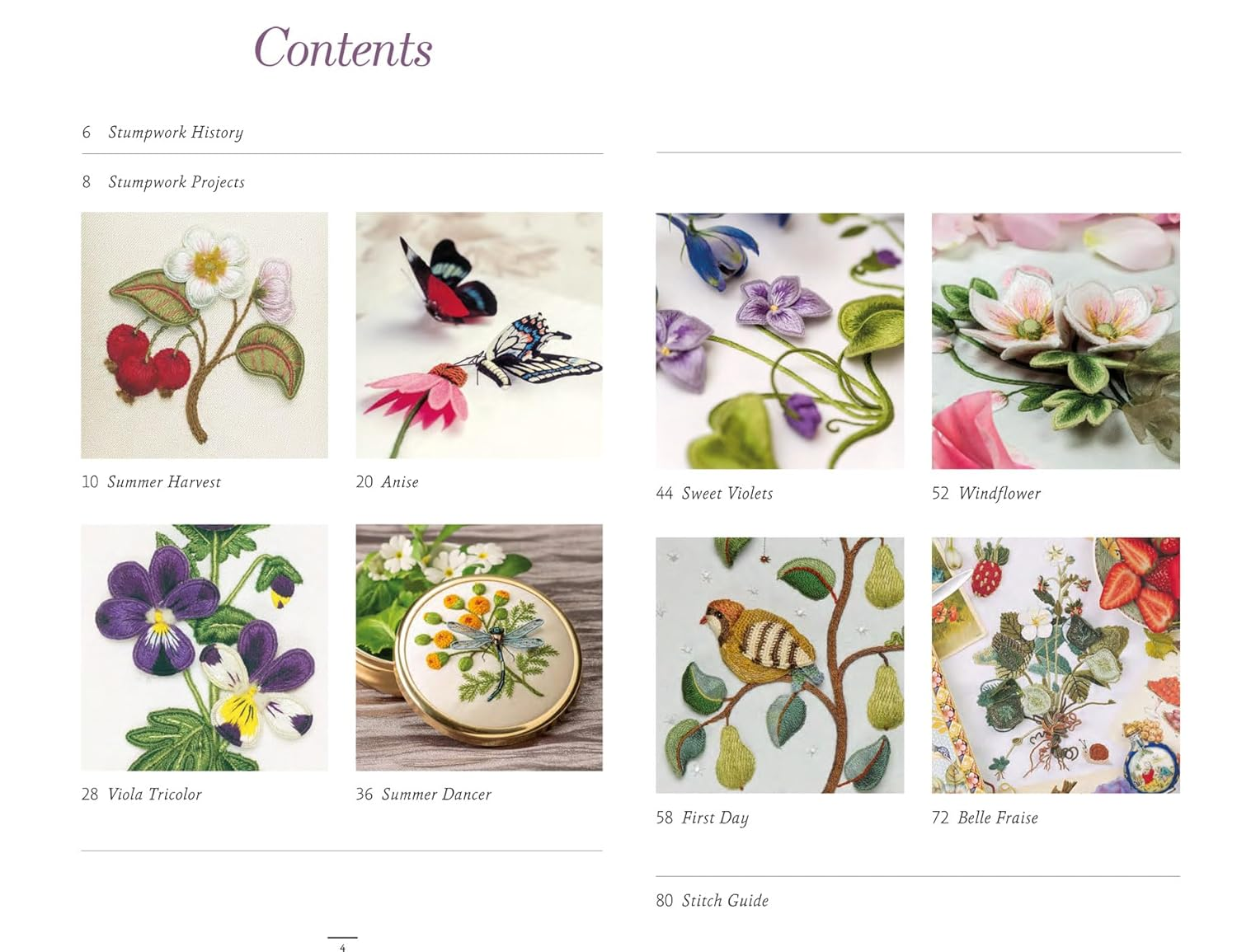Screen dimensions: 1237x952
Task: Select the Anise butterfly image
Action: (479, 335)
